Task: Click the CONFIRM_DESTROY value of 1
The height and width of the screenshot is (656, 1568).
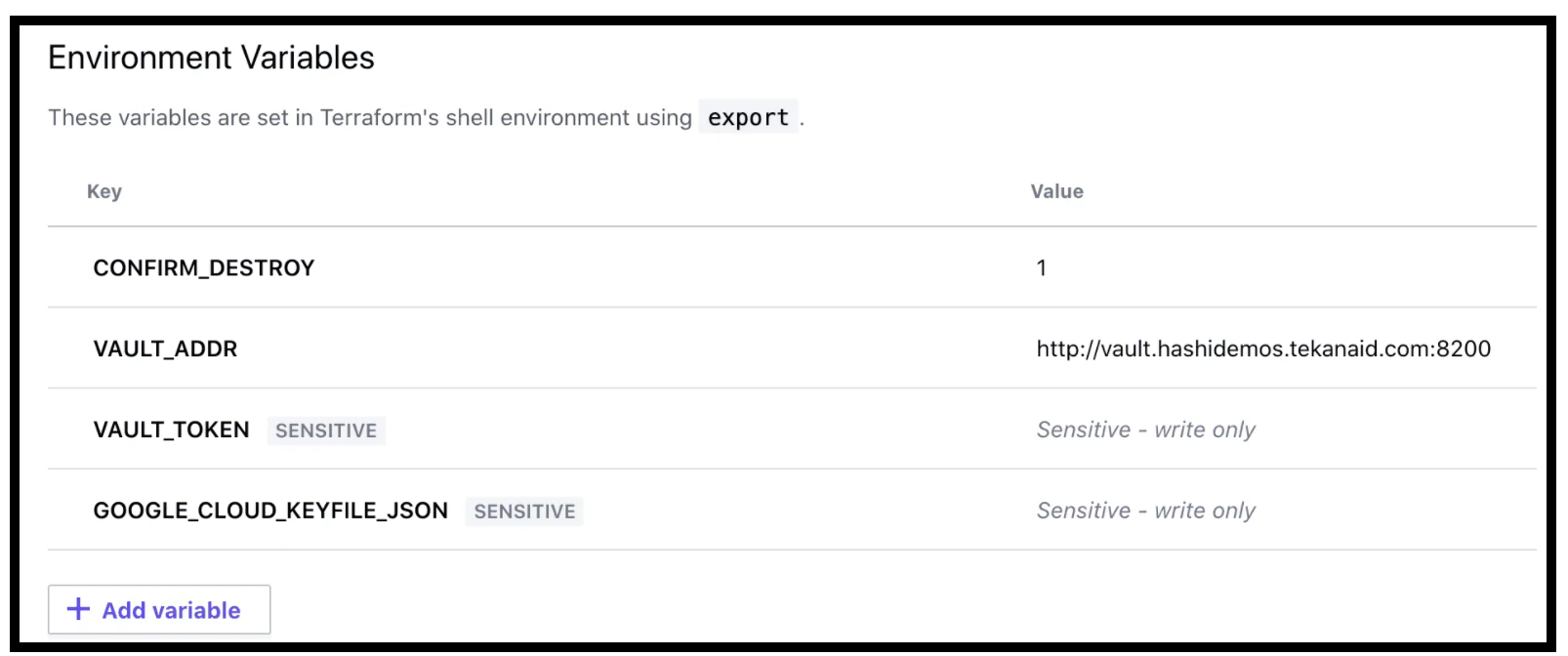Action: [x=1042, y=268]
